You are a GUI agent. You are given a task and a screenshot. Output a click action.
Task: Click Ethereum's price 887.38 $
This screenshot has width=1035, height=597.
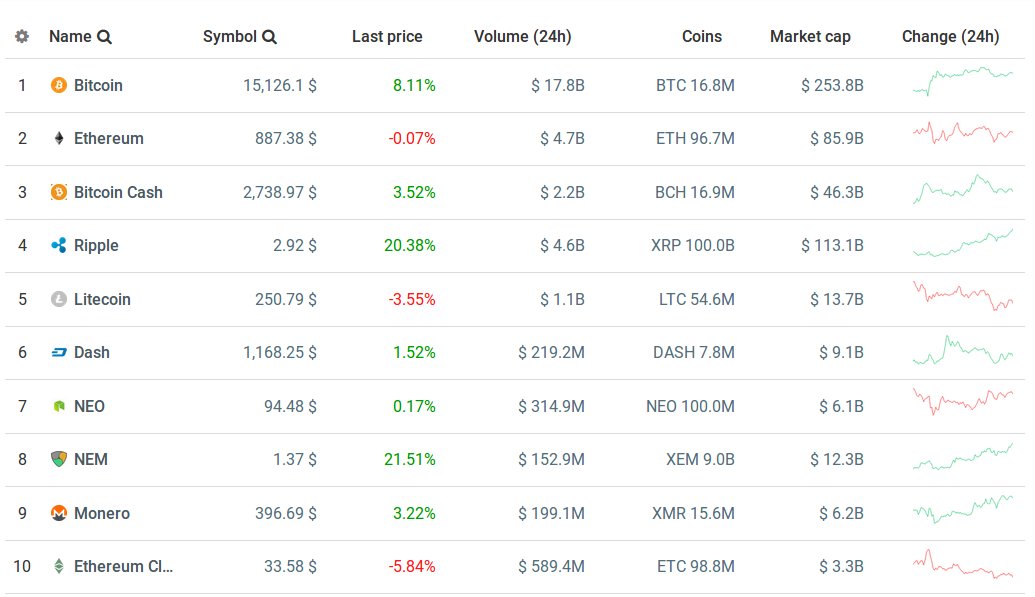coord(286,138)
